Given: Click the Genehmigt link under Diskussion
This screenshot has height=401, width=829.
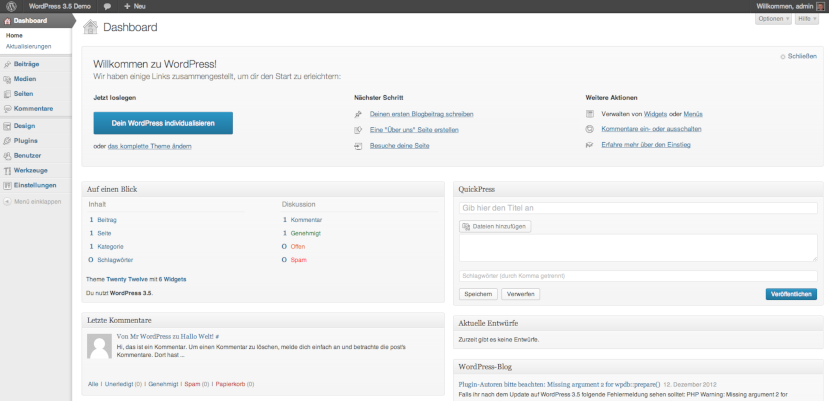Looking at the screenshot, I should (306, 233).
